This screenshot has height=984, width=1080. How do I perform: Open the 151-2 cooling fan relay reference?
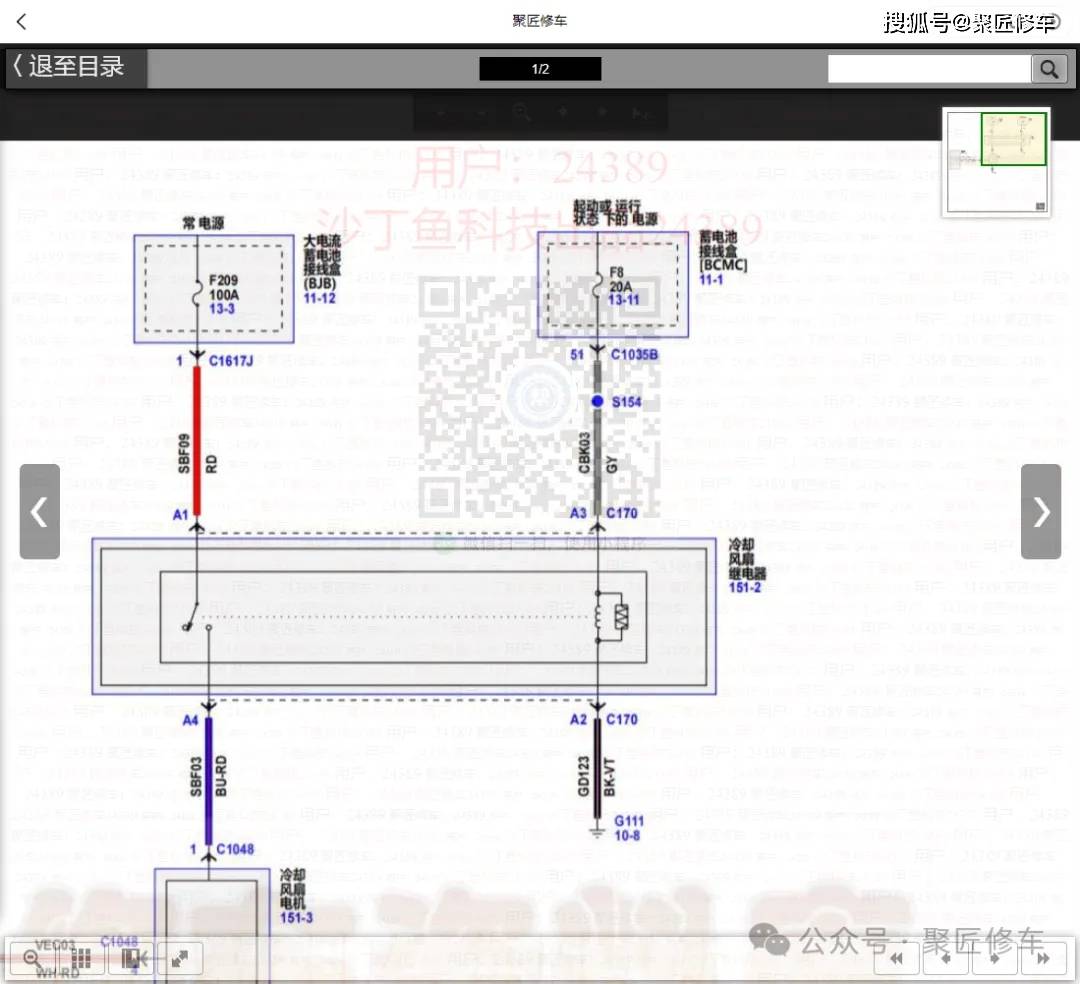pyautogui.click(x=745, y=587)
